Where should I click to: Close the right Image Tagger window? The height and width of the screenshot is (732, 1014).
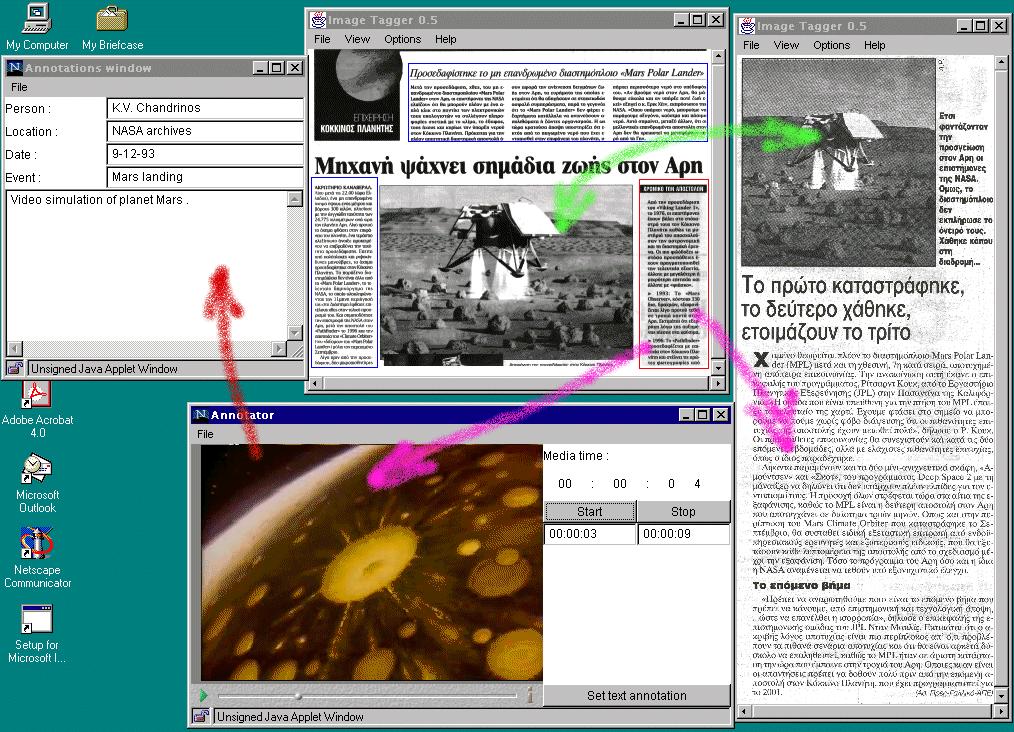[999, 25]
